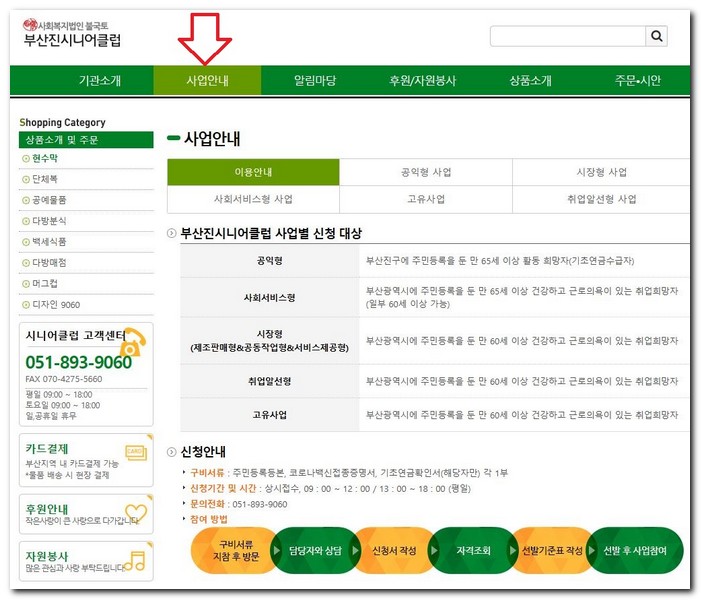Click bullet icon next to 공예물품
Viewport: 701px width, 600px height.
[x=26, y=200]
